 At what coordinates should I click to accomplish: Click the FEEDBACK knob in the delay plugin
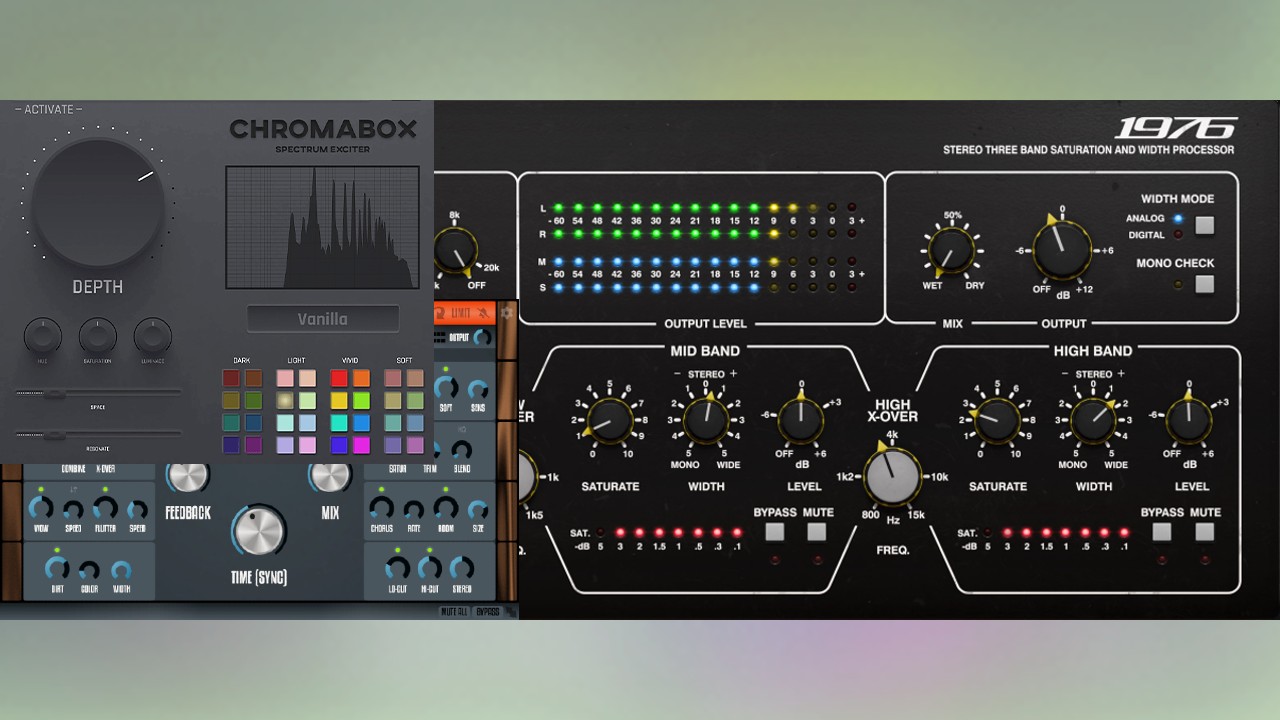point(187,476)
